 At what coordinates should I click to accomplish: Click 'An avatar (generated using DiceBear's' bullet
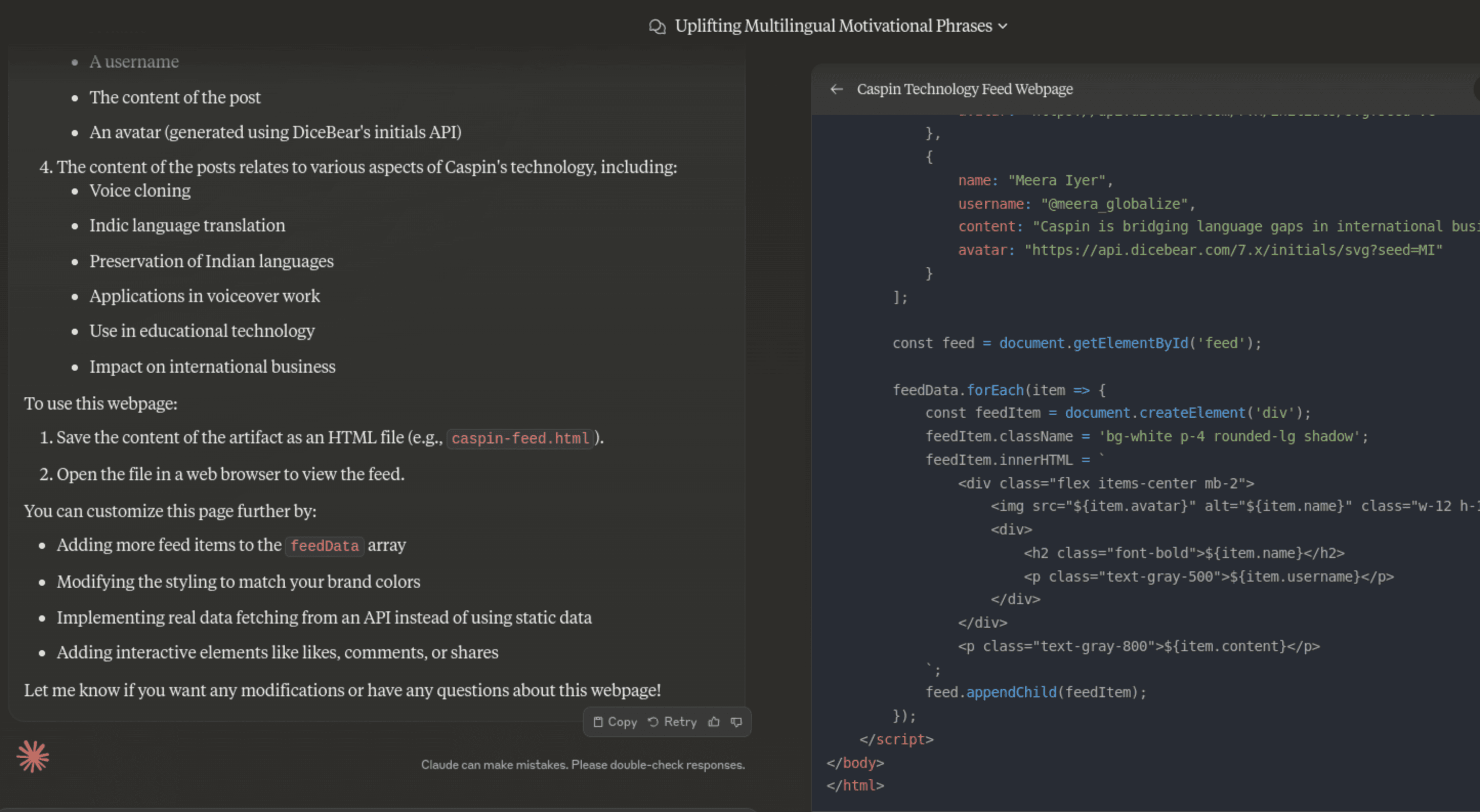pos(275,133)
